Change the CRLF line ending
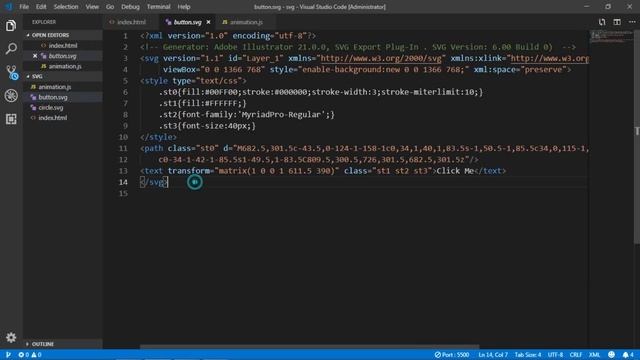The height and width of the screenshot is (360, 640). click(576, 355)
